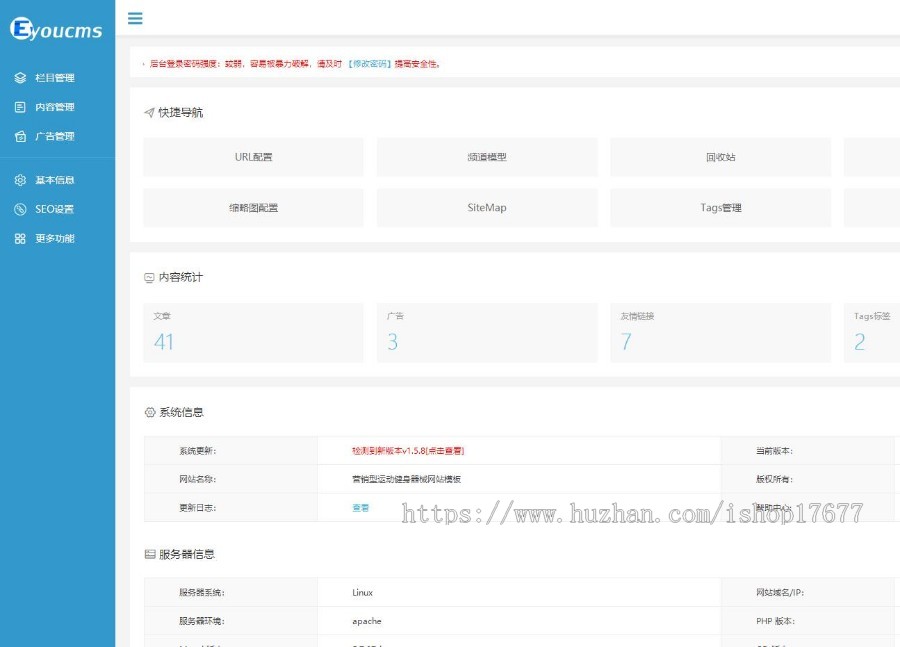Viewport: 900px width, 647px height.
Task: Click the 营销型运动健身器械网站模板 site name
Action: [x=406, y=479]
